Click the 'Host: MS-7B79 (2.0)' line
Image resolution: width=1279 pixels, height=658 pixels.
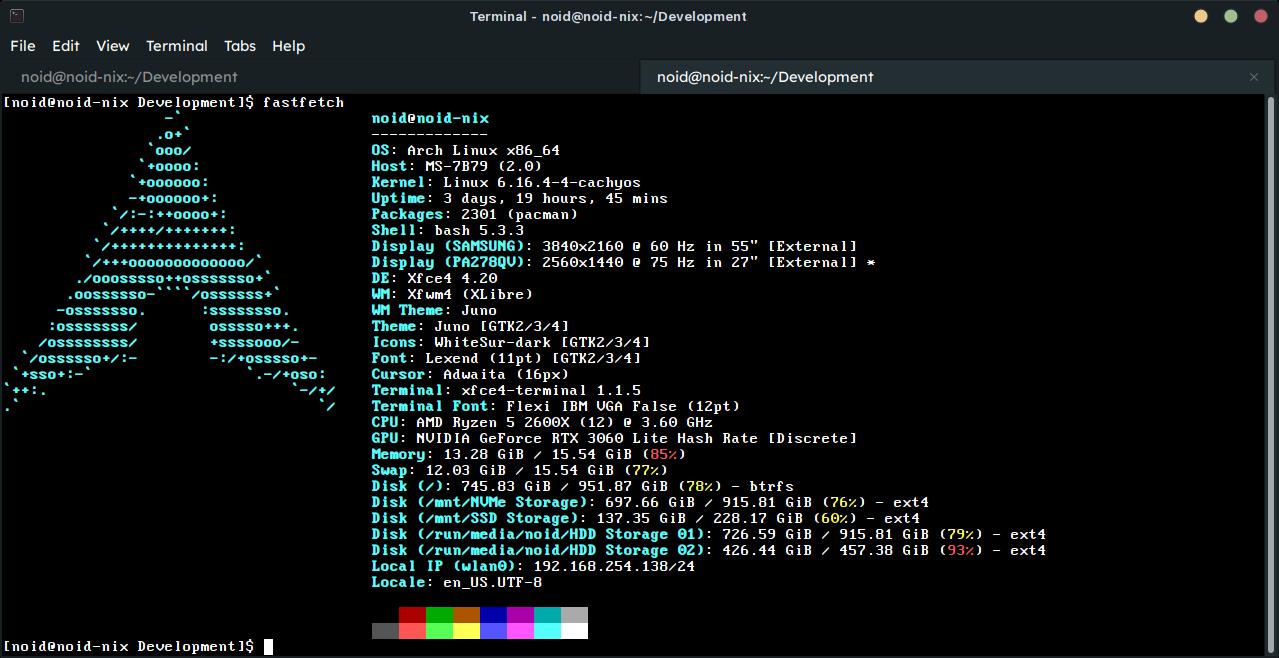click(x=457, y=166)
